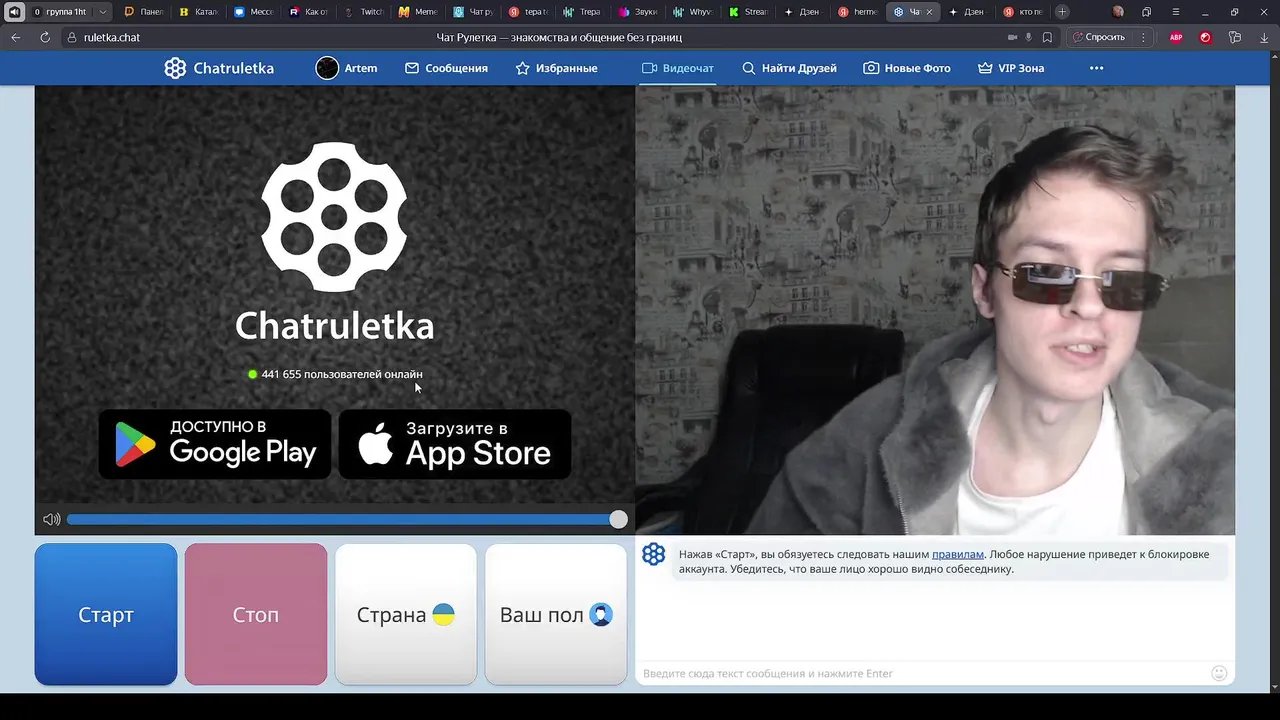
Task: Click the partner webcam video feed
Action: 935,310
